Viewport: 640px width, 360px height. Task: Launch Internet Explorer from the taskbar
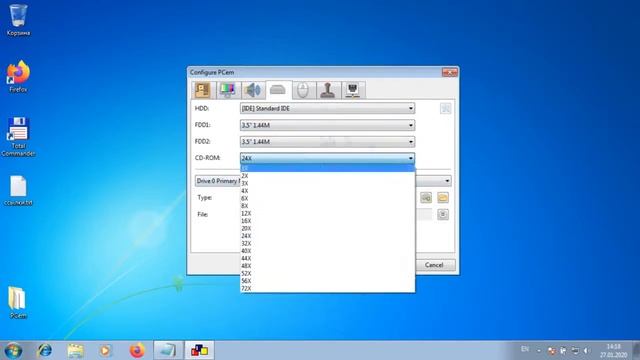click(44, 351)
